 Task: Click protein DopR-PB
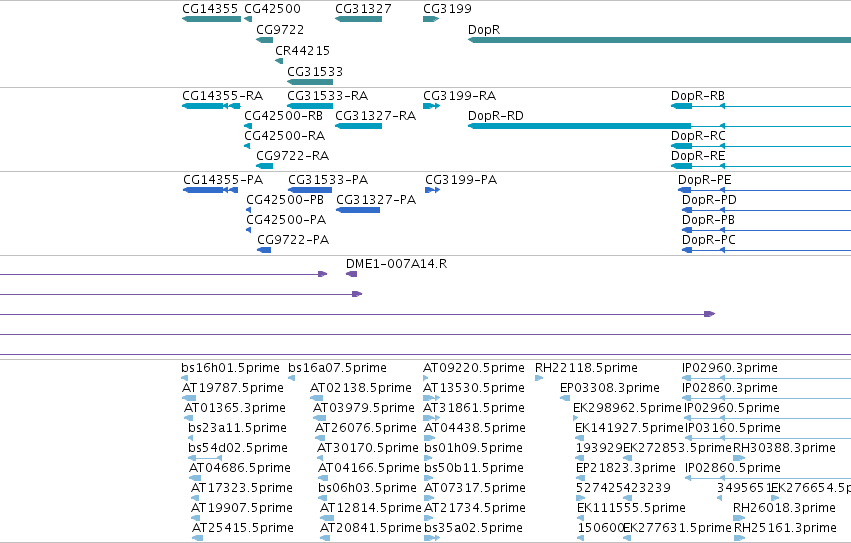766,230
